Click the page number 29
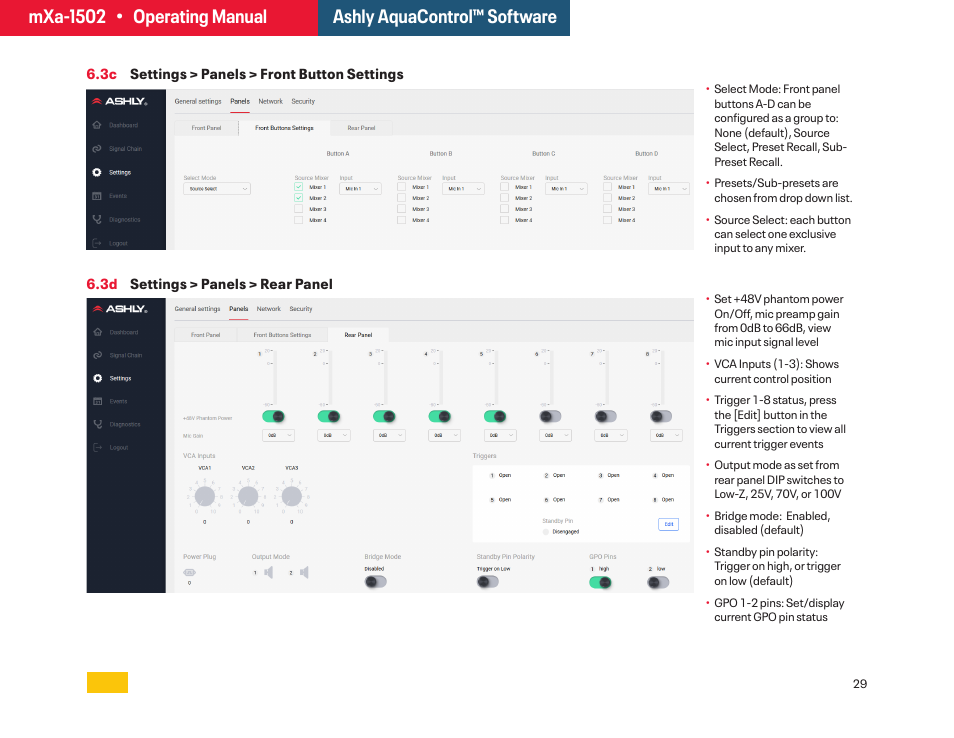 pos(860,684)
